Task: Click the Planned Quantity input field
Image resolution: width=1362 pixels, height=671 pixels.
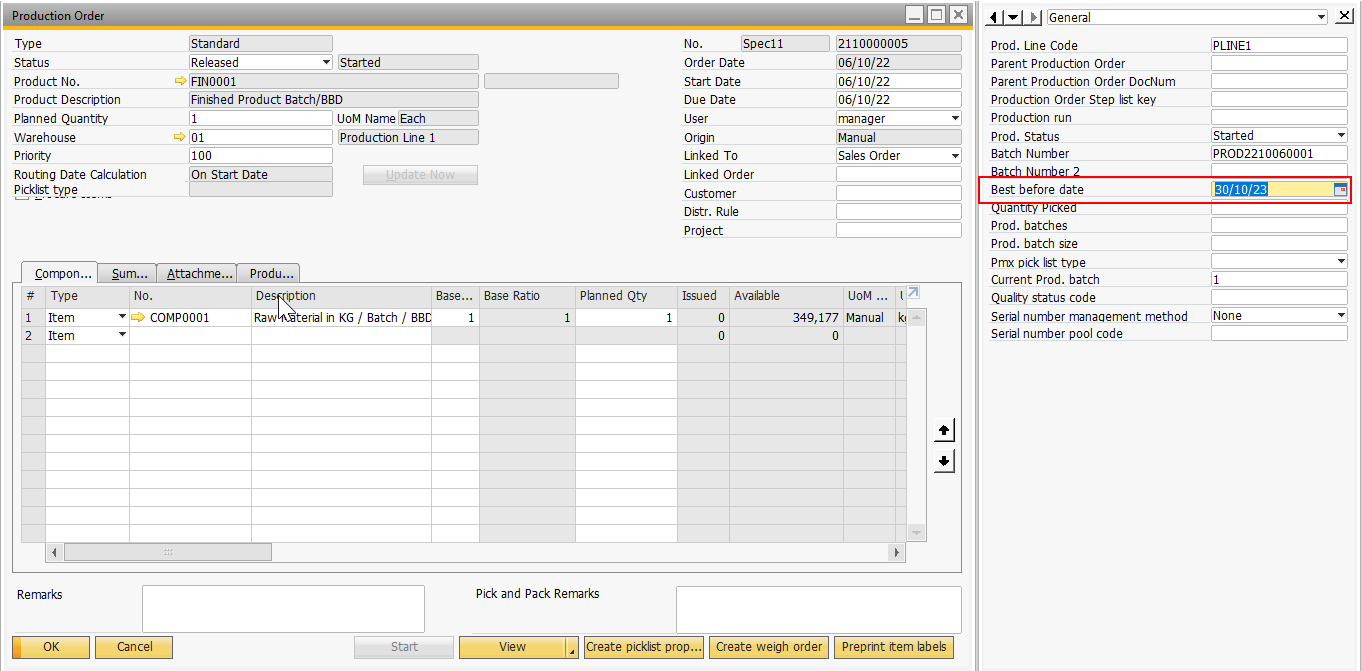Action: [x=261, y=118]
